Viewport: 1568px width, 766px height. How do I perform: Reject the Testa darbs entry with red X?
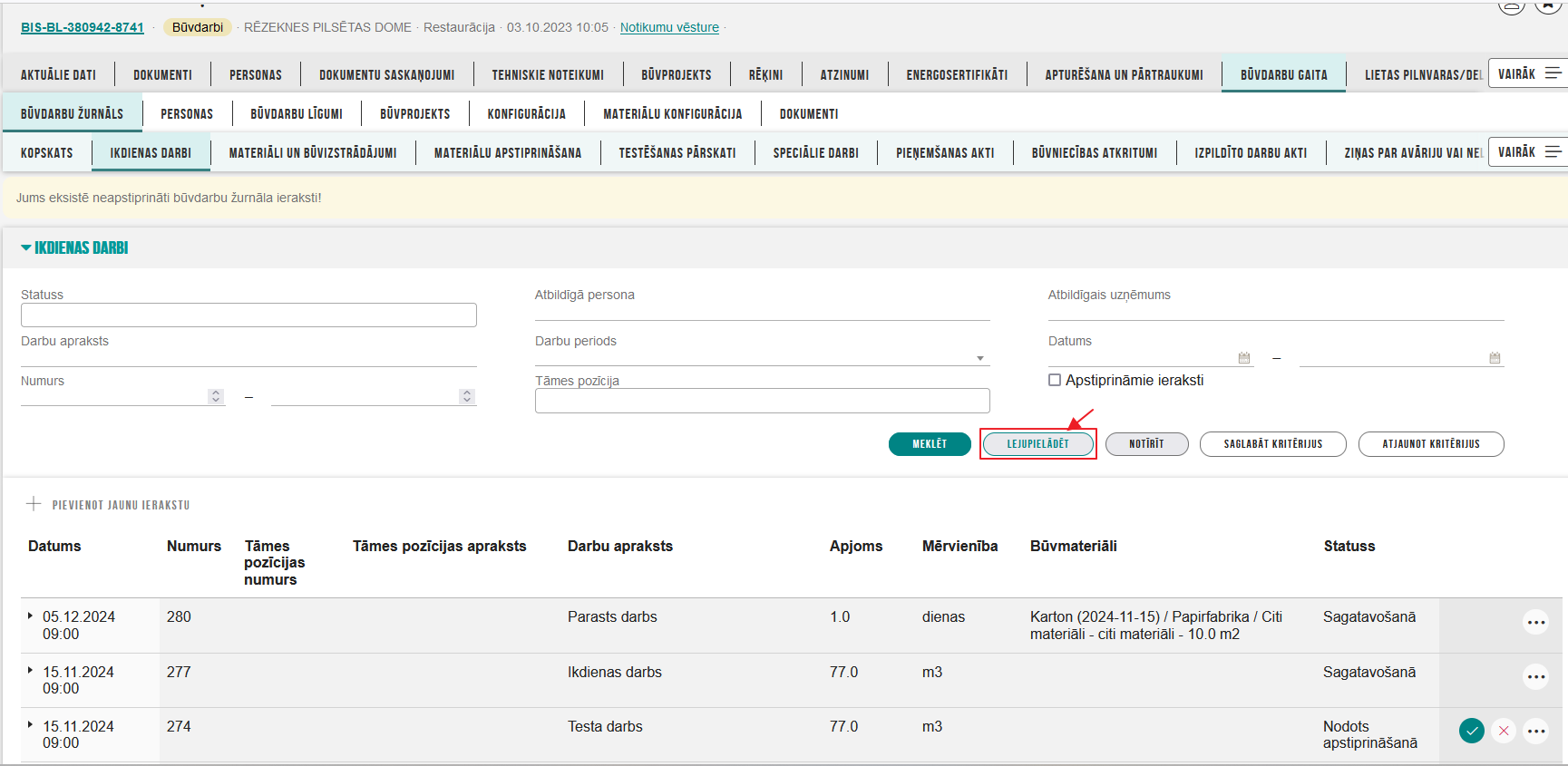pyautogui.click(x=1504, y=731)
